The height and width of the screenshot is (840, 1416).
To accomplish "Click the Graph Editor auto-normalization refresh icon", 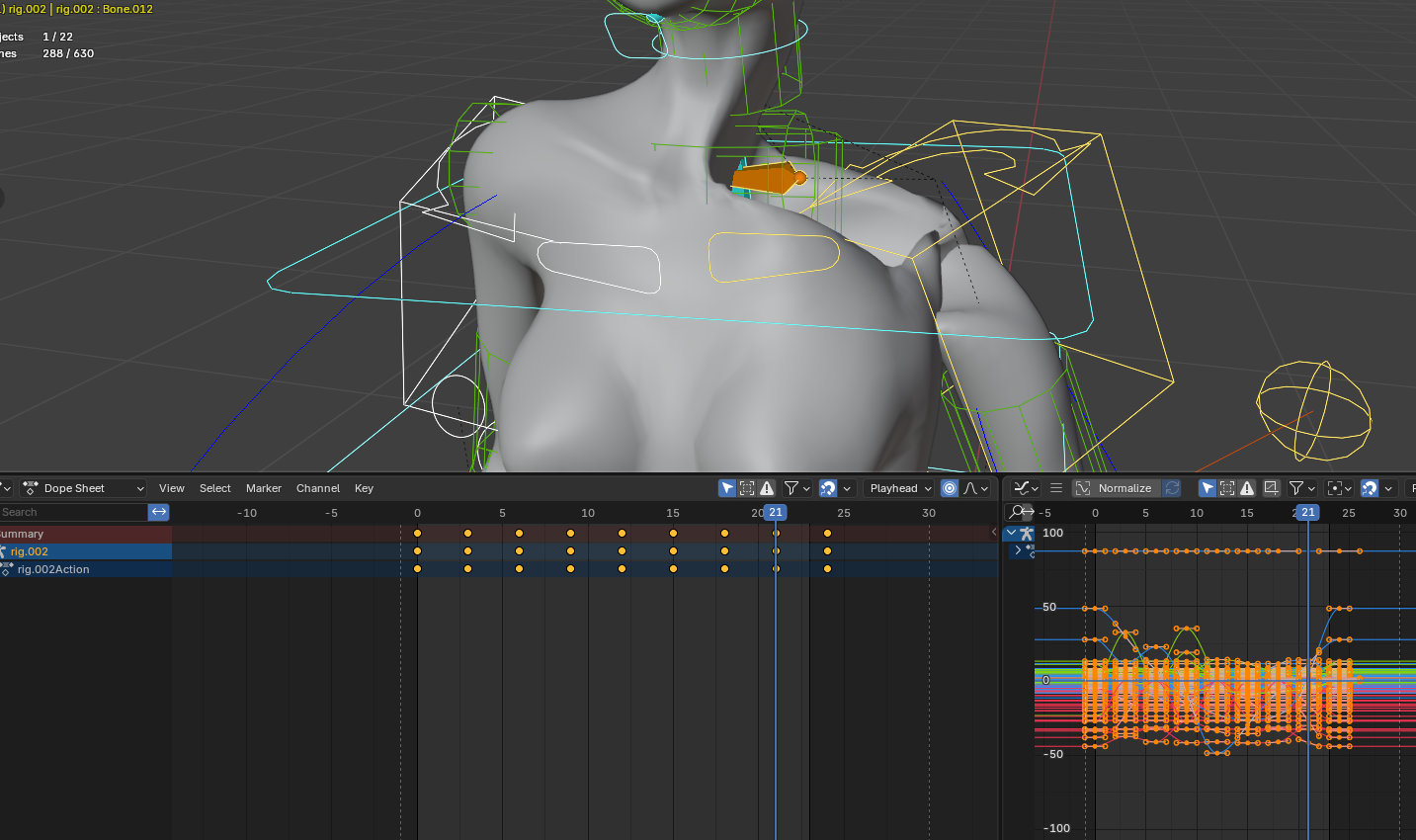I will point(1172,488).
